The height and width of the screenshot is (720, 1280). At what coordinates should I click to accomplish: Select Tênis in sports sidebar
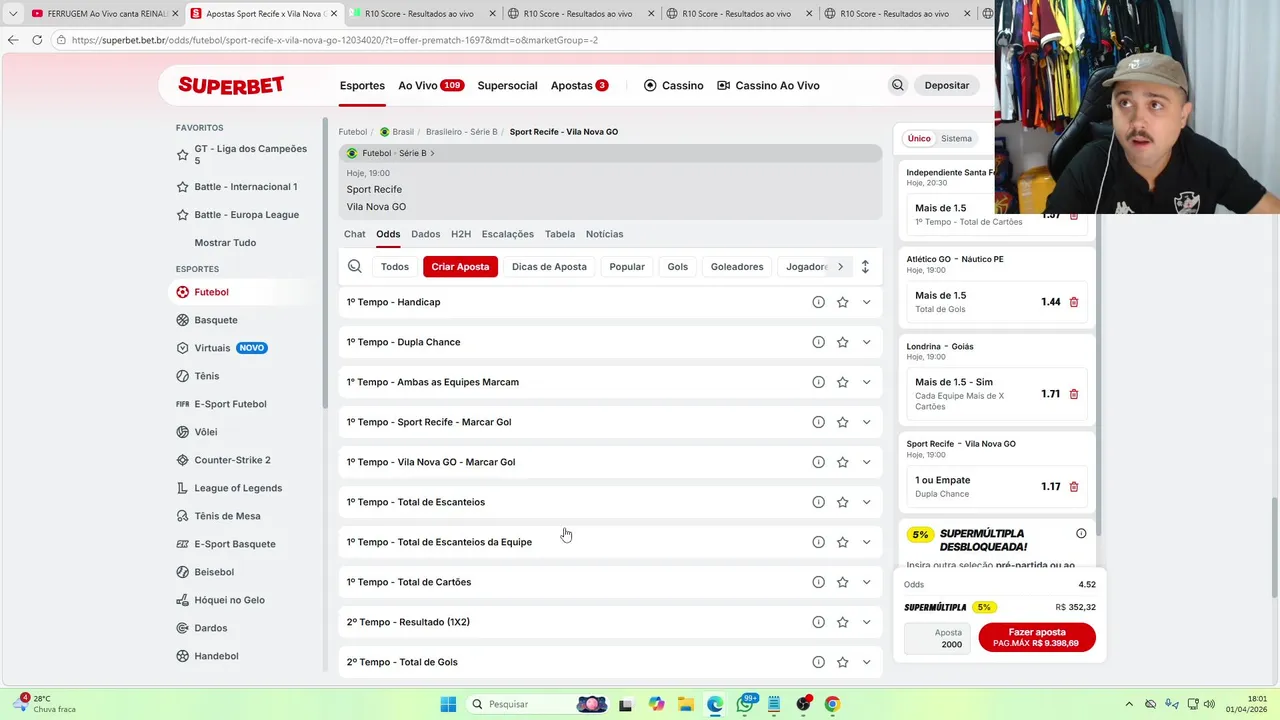[207, 376]
